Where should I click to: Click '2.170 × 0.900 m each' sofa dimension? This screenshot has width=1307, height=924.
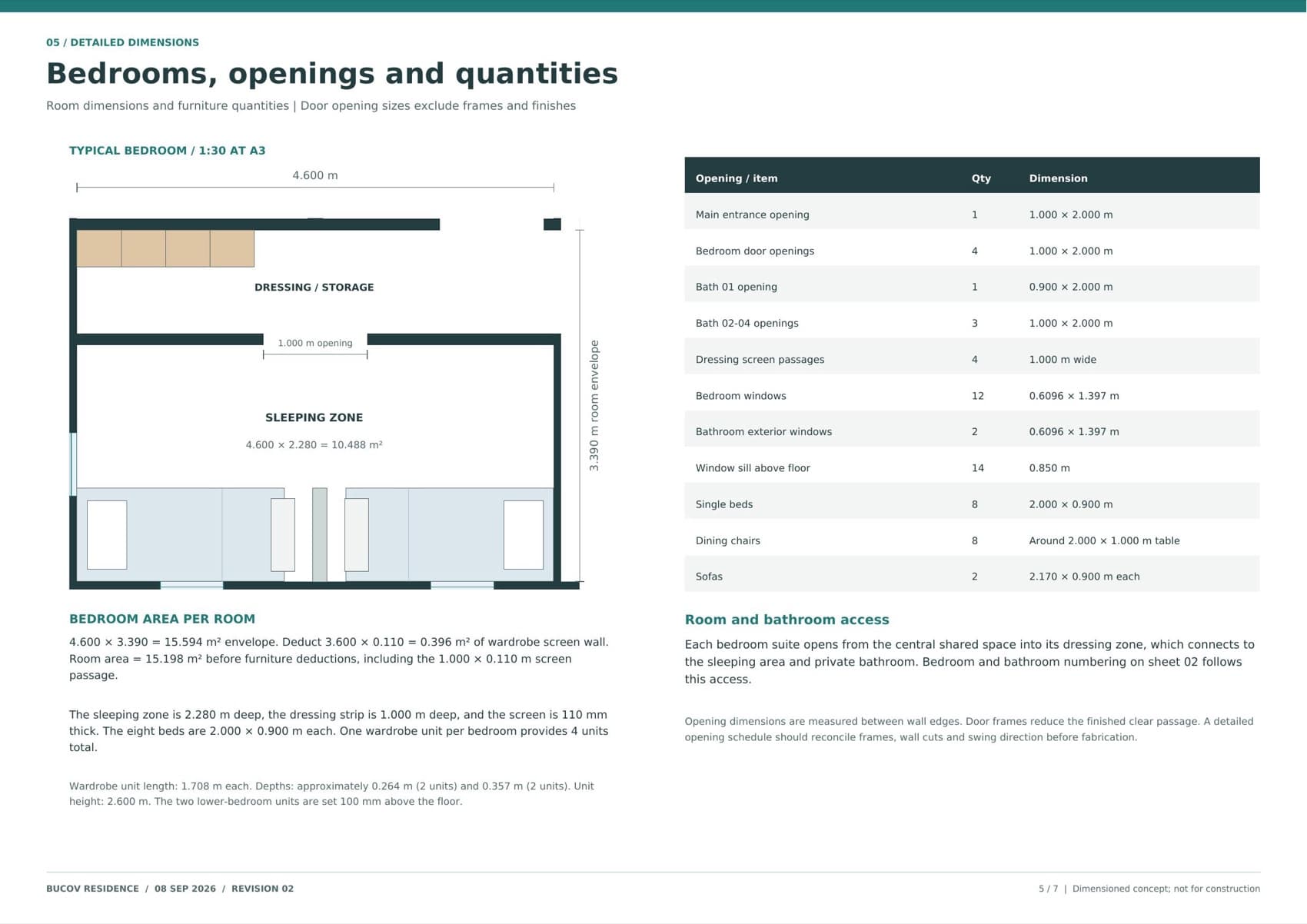tap(1084, 577)
